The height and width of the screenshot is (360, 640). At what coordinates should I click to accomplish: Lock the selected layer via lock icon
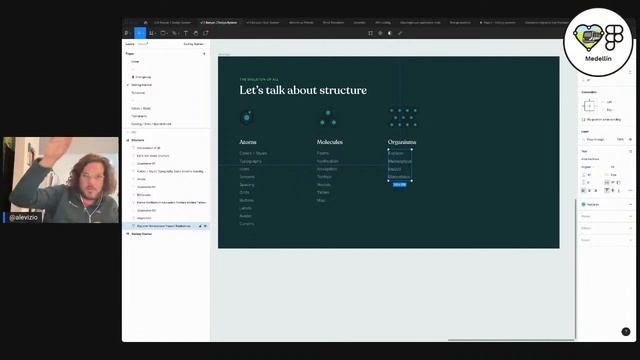point(200,226)
